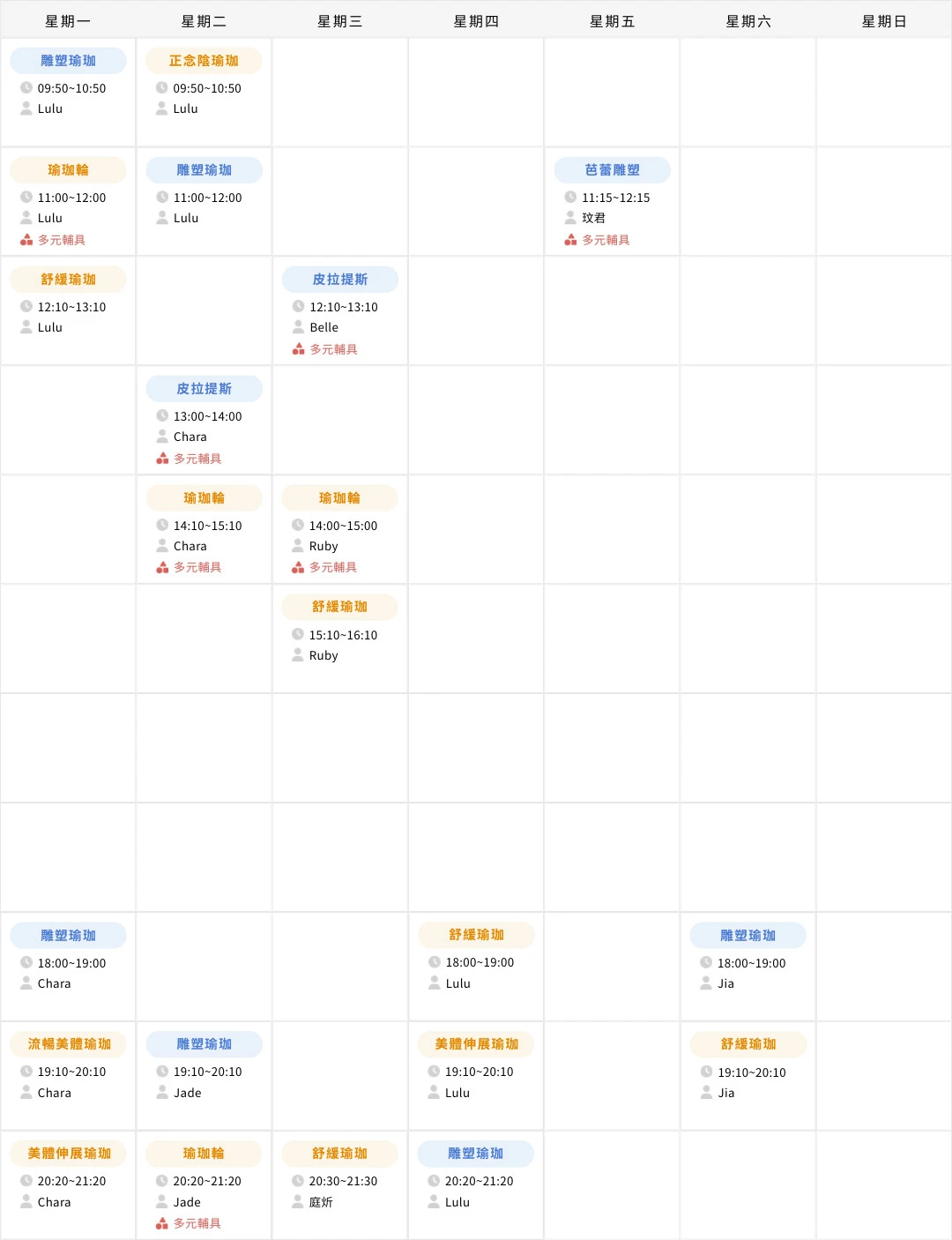Click the 多元輔具 icon in Tuesday's 皮拉提斯
This screenshot has height=1240, width=952.
click(162, 458)
